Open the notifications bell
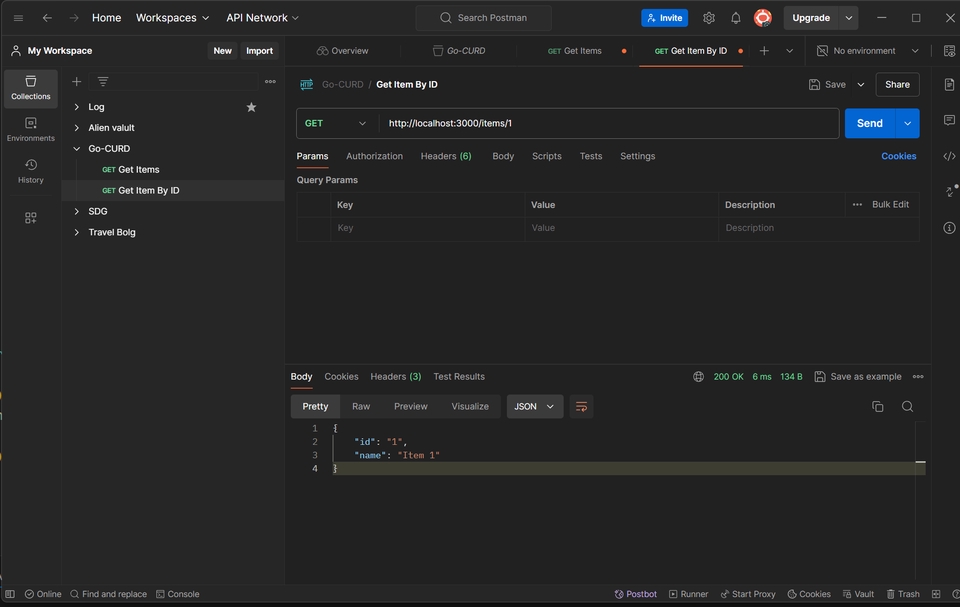Image resolution: width=960 pixels, height=607 pixels. pos(736,18)
